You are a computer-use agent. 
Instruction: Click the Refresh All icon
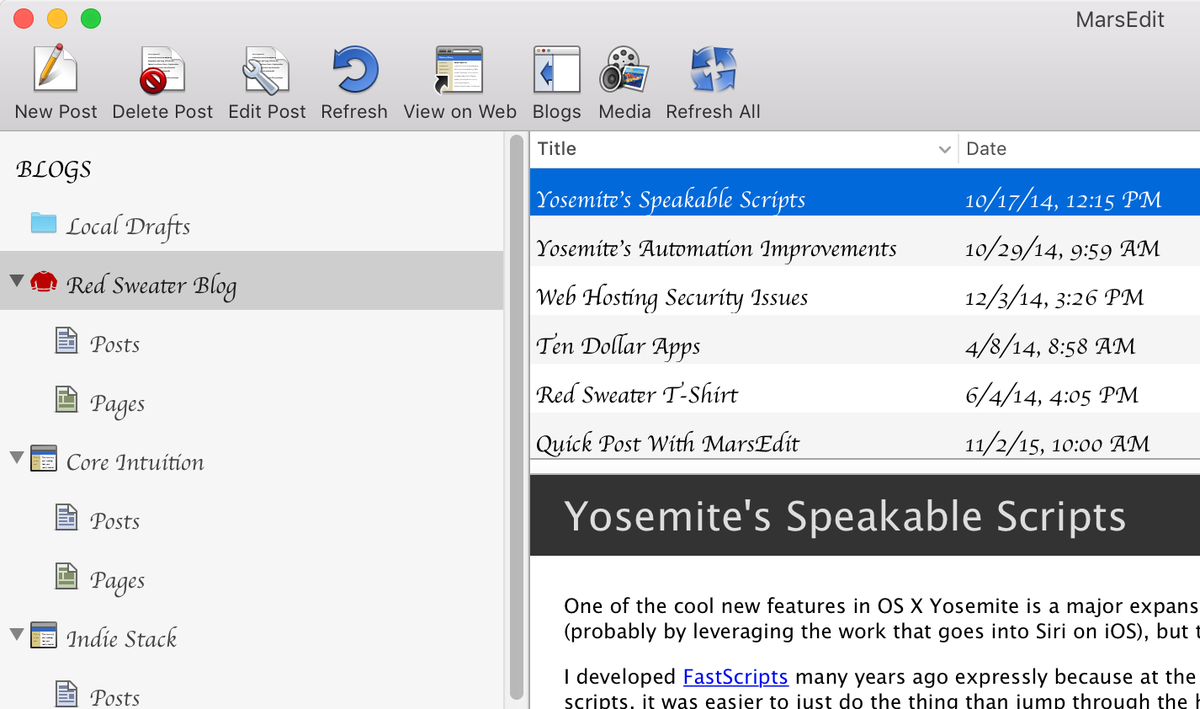pos(713,69)
